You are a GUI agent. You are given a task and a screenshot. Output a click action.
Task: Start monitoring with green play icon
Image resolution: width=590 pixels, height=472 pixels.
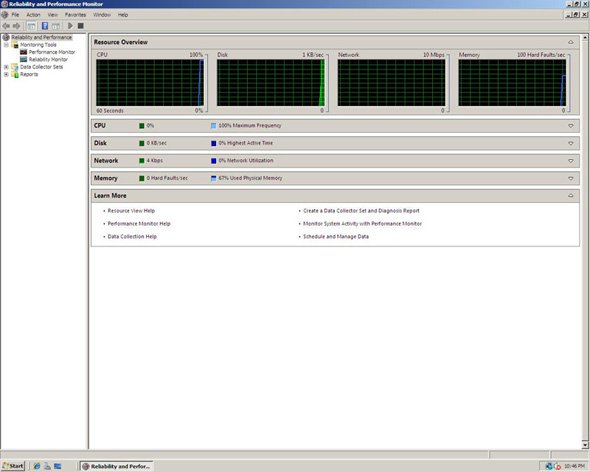click(70, 26)
